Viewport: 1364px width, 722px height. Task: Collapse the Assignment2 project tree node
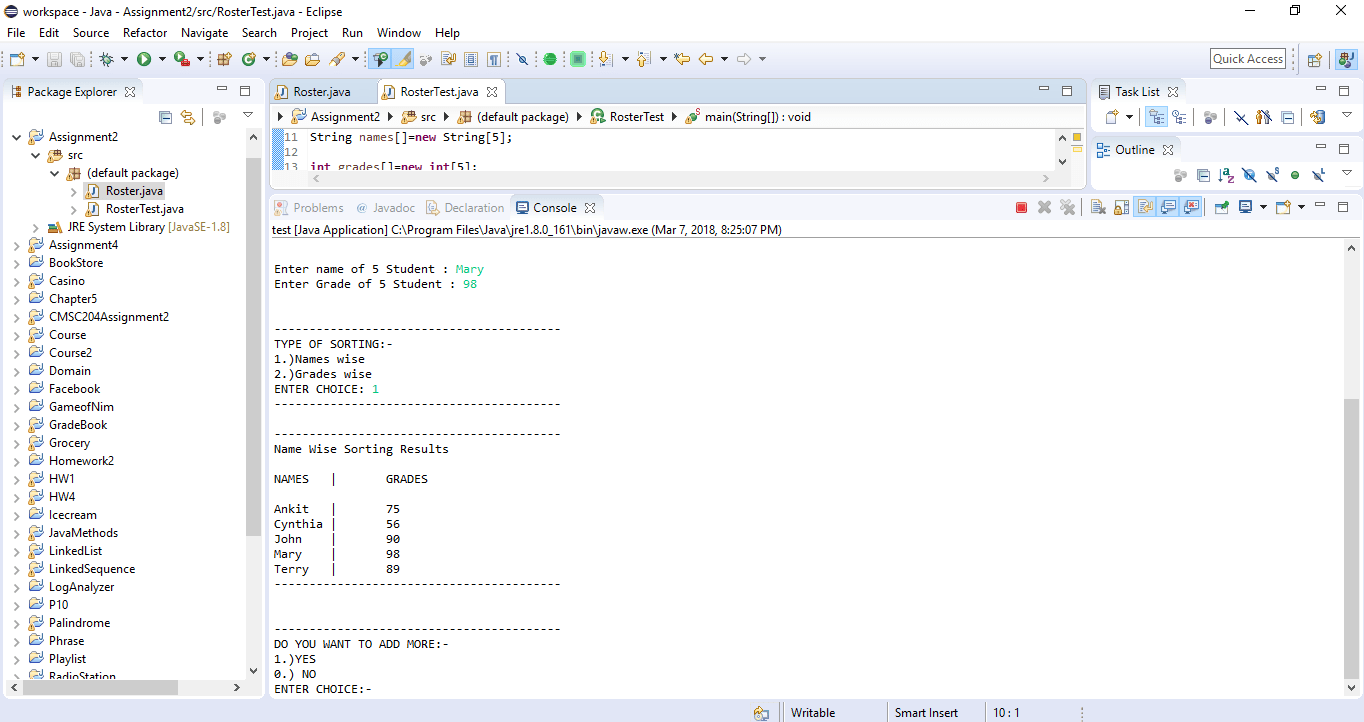pos(16,137)
